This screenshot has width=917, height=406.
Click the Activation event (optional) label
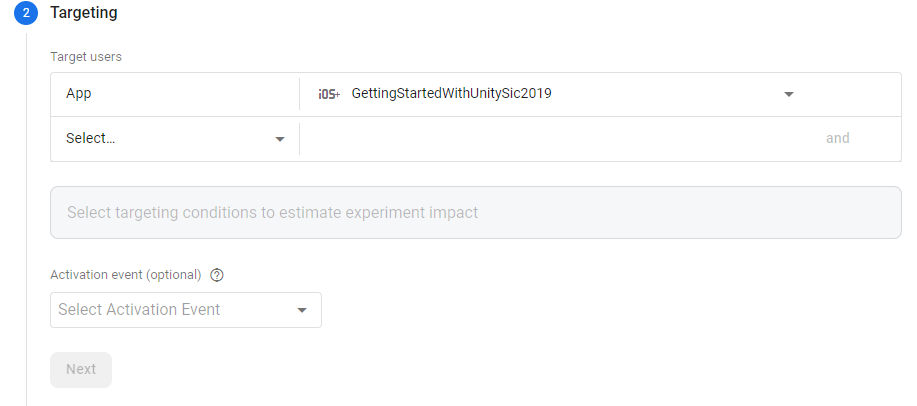coord(126,275)
